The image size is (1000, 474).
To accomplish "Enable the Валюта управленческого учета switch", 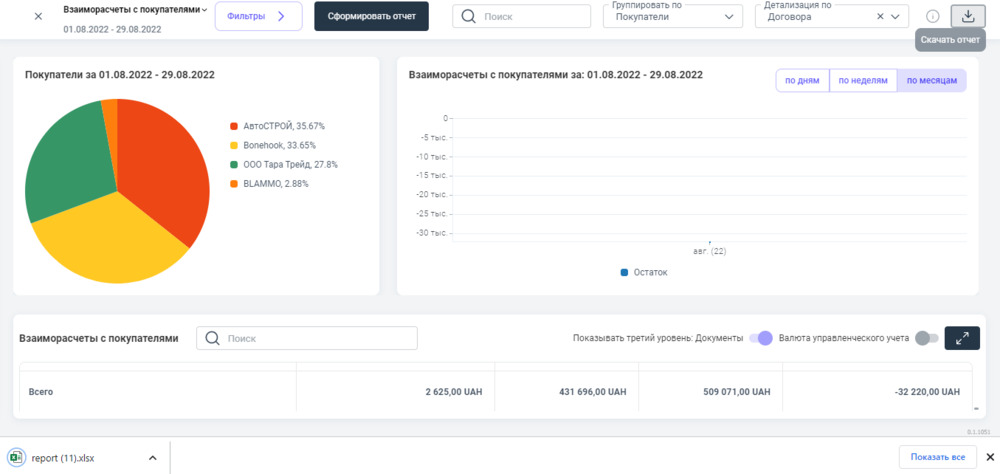I will click(927, 338).
